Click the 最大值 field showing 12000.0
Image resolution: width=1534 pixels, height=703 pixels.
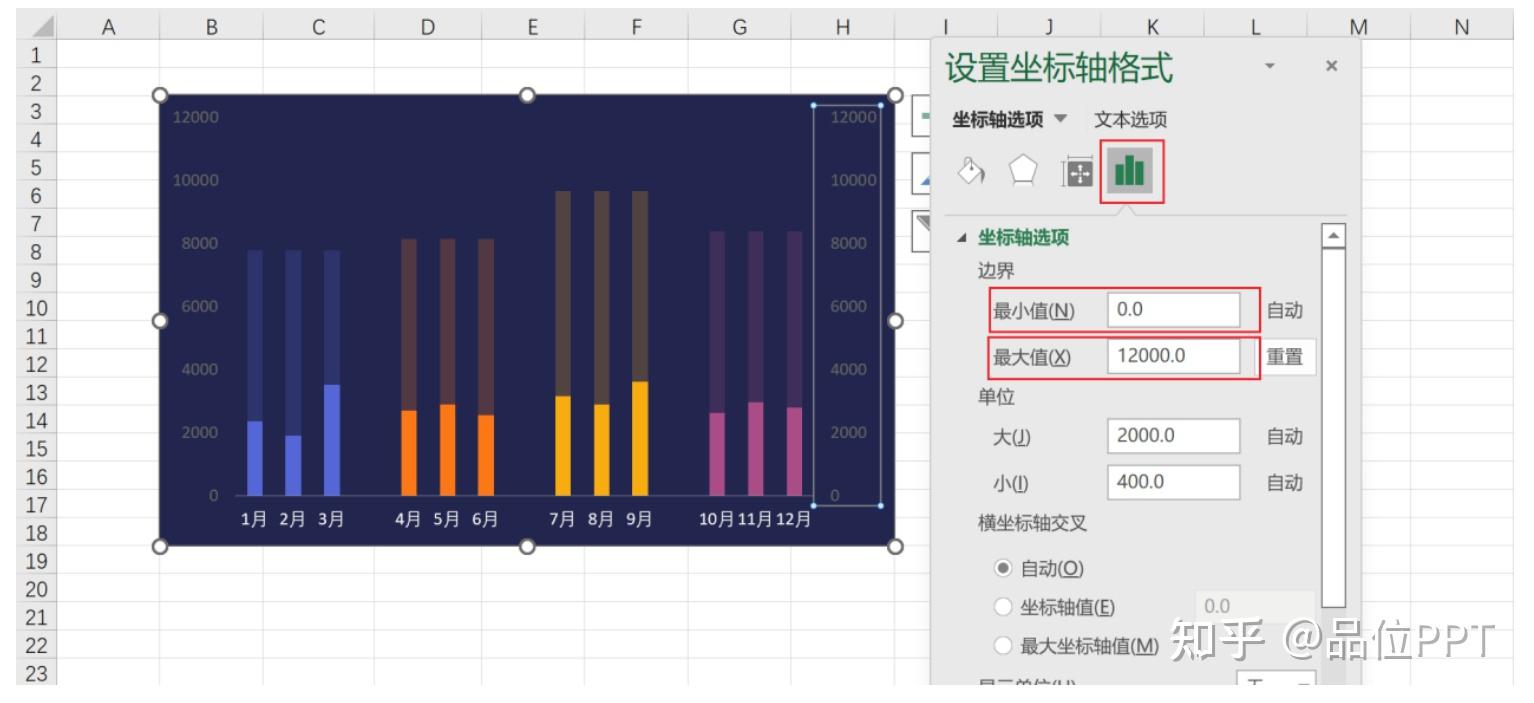(1176, 357)
